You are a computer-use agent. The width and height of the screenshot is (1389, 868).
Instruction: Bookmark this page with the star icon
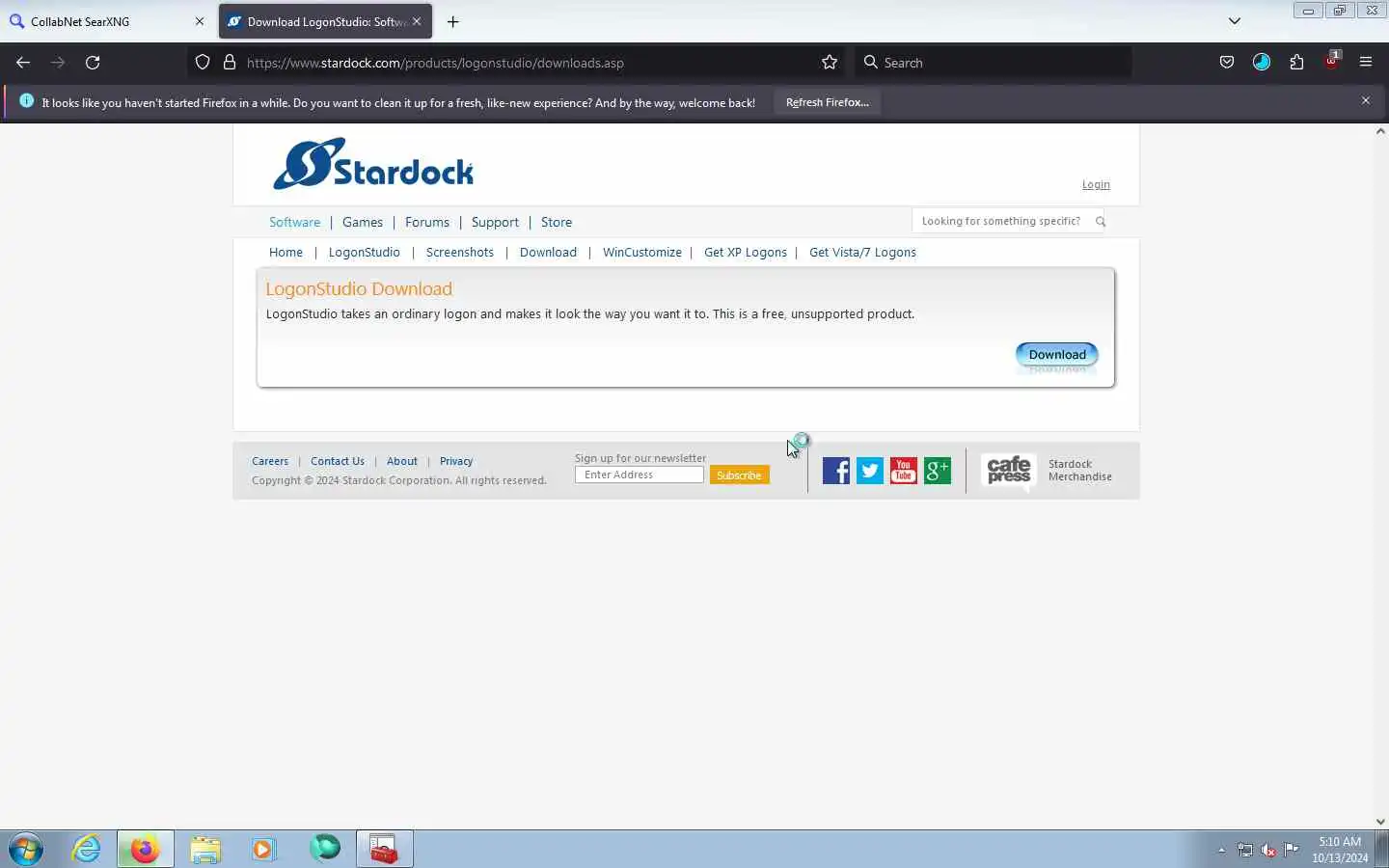pyautogui.click(x=830, y=63)
